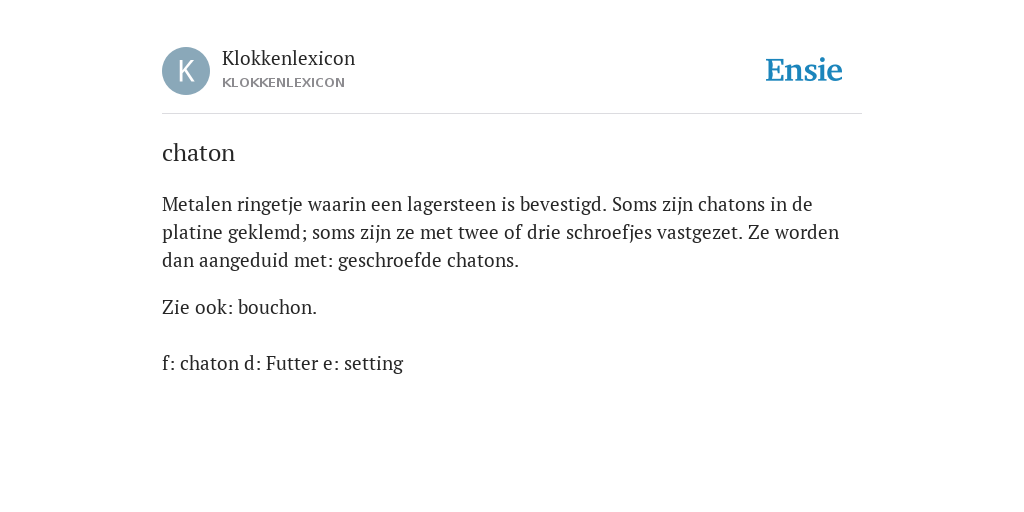
Task: Click the Klokkenlexicon author name
Action: click(289, 58)
